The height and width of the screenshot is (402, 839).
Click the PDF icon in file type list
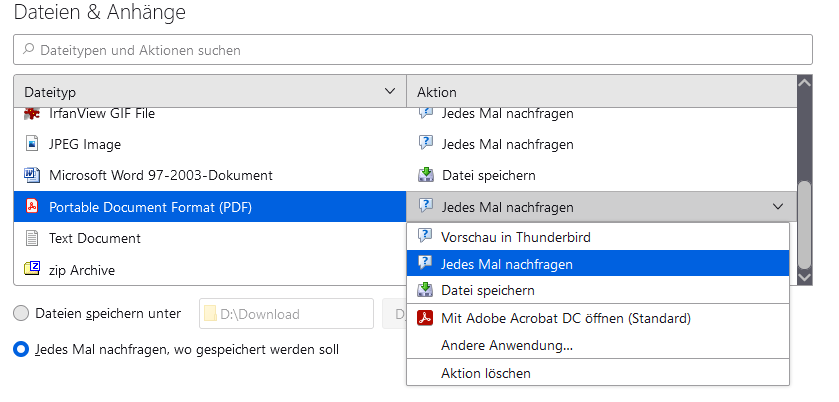[31, 207]
